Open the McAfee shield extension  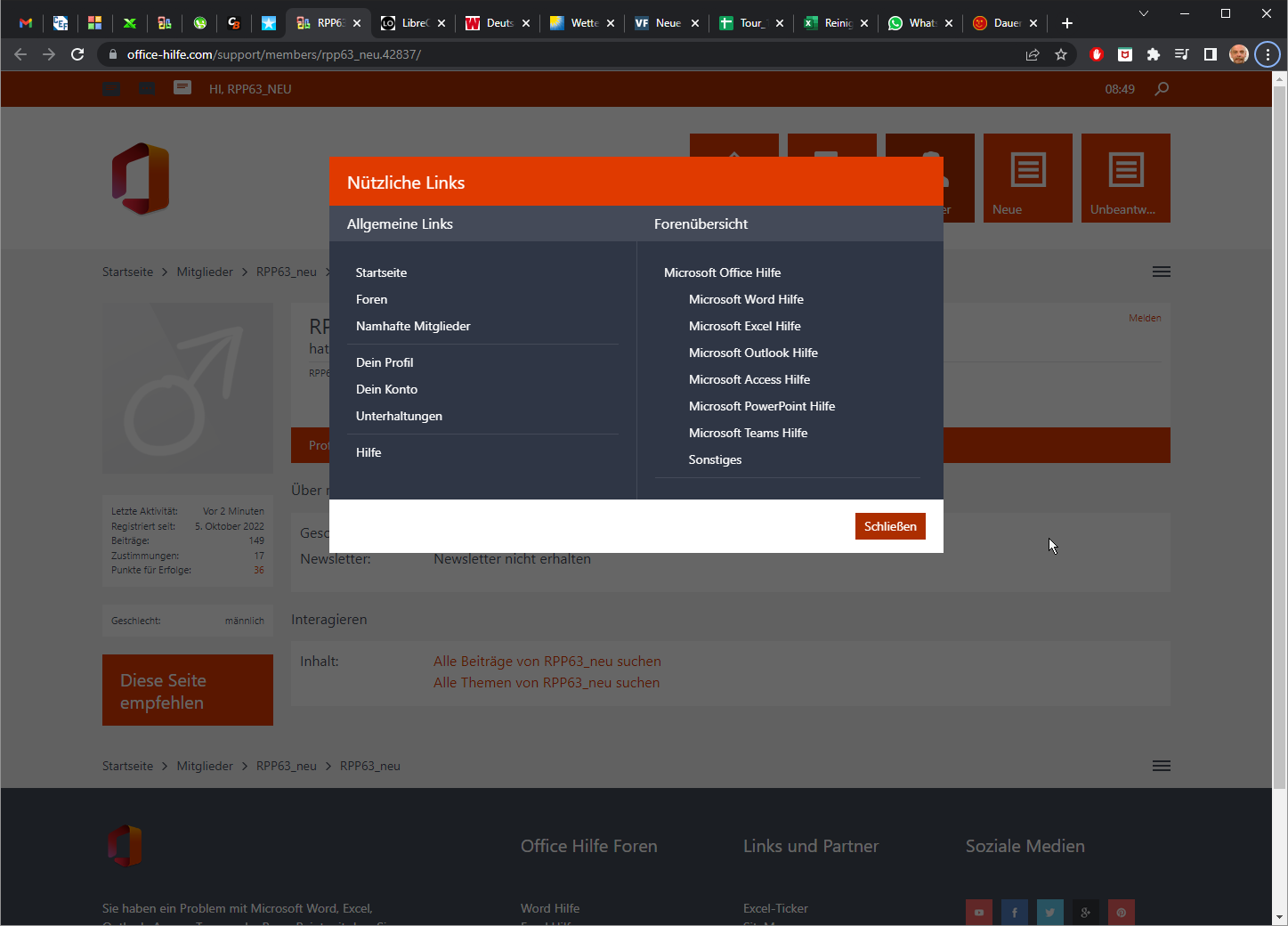coord(1125,54)
